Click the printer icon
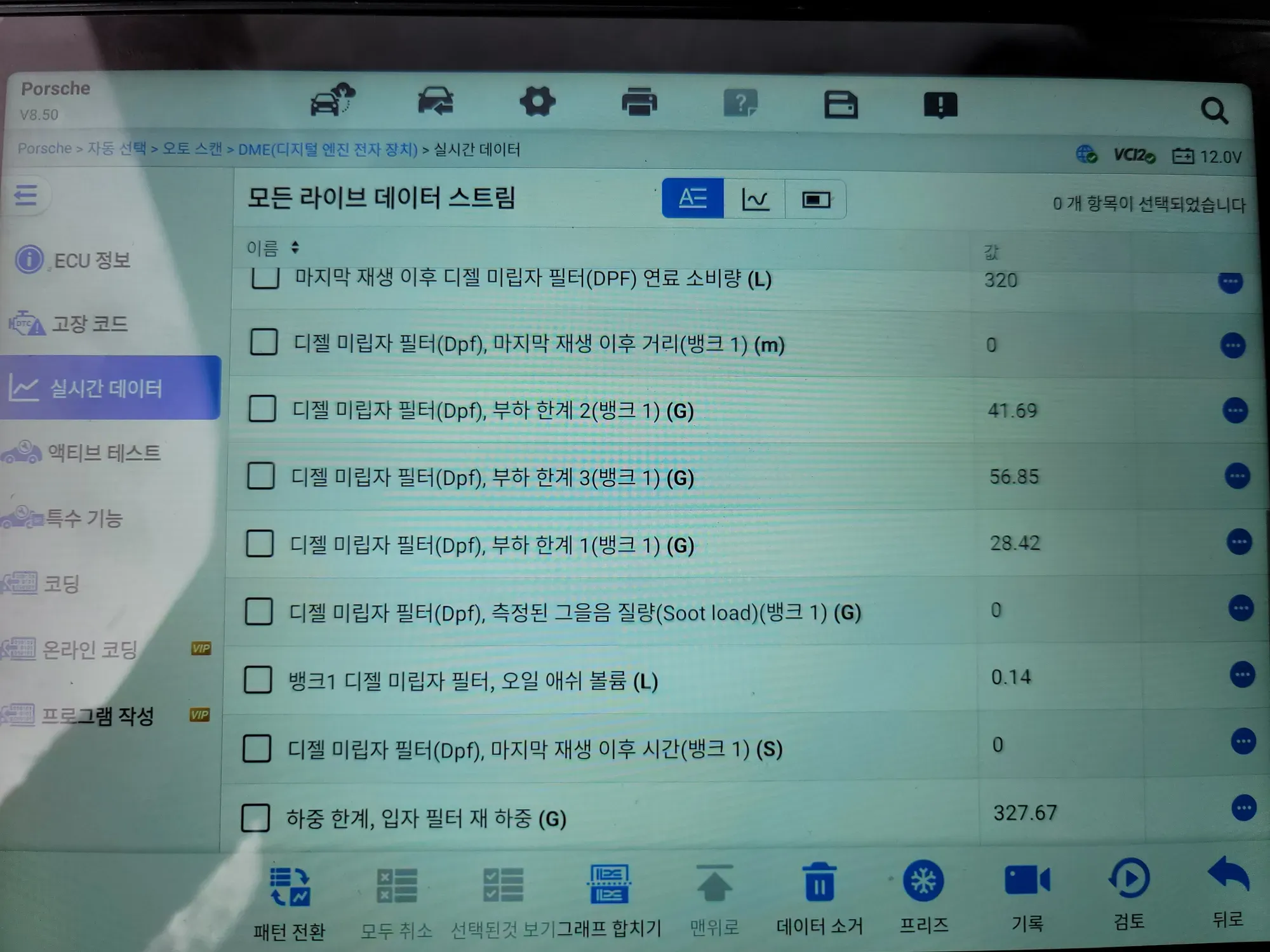The image size is (1270, 952). pos(639,102)
